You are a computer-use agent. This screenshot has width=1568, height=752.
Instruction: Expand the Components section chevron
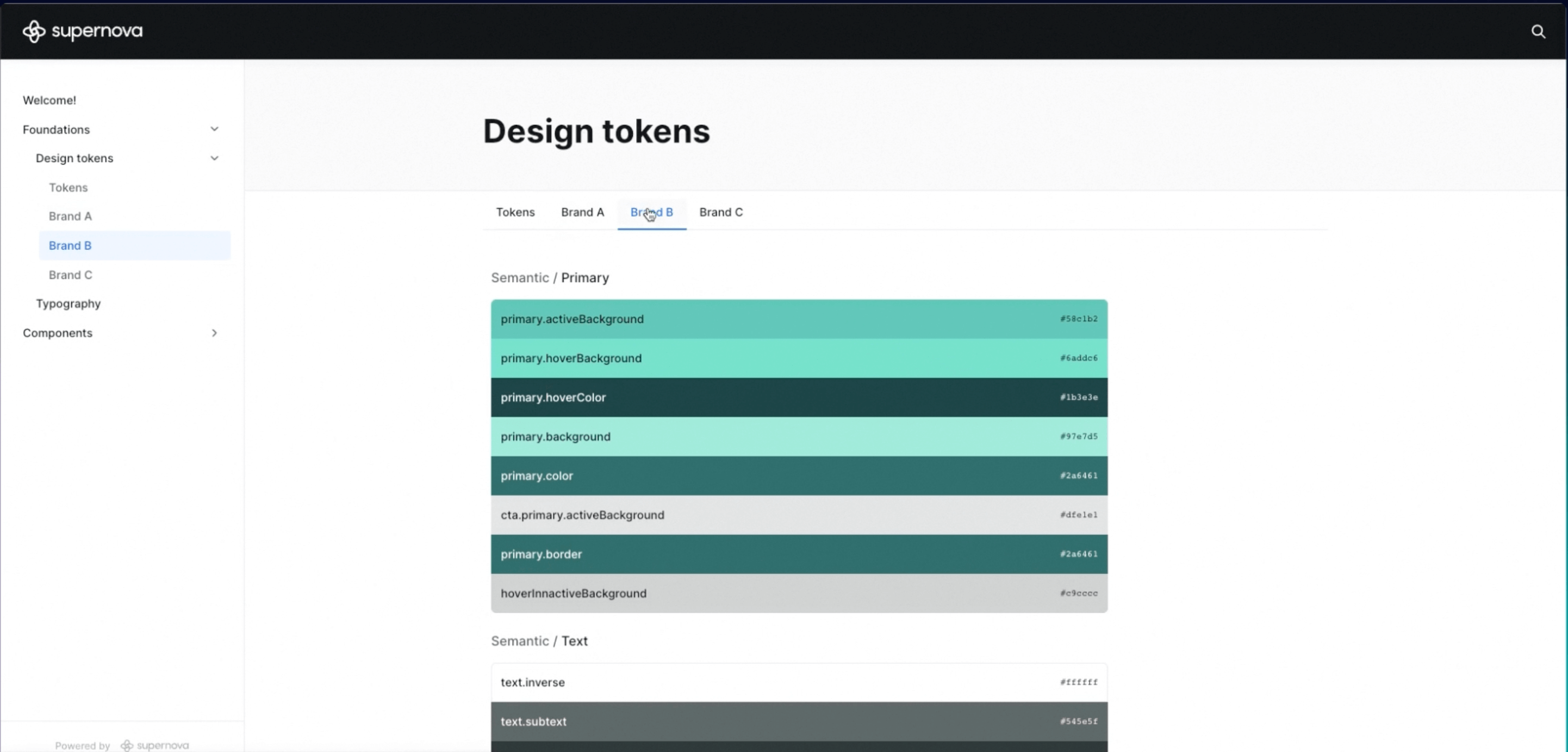click(214, 333)
